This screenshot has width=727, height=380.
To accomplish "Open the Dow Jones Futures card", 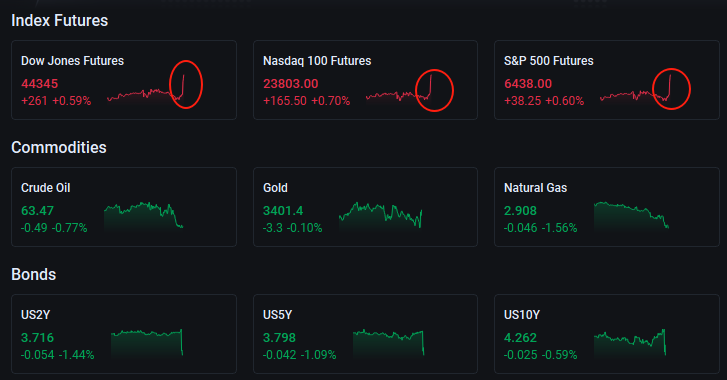I will (124, 80).
